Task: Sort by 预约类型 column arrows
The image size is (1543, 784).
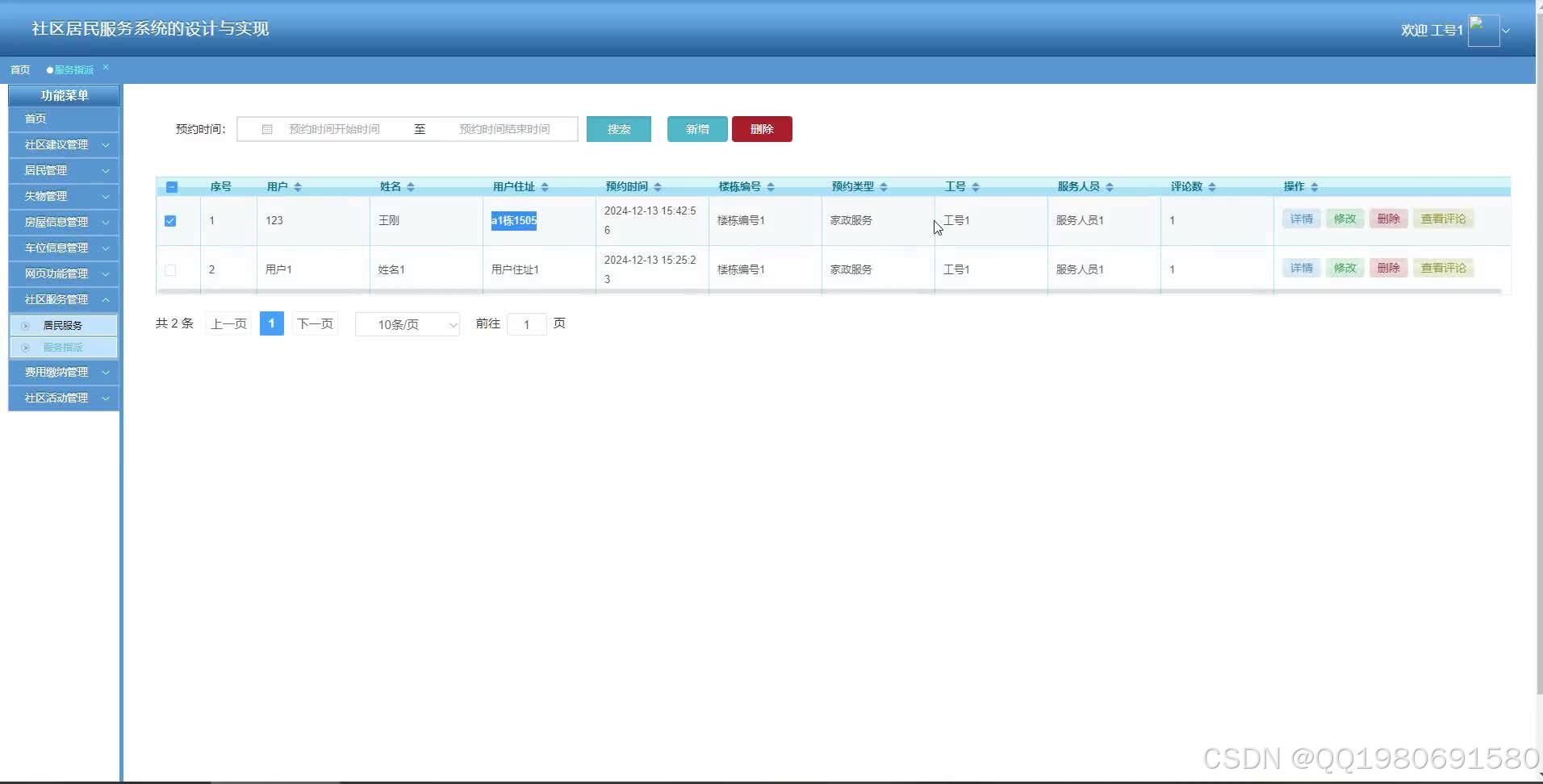Action: coord(884,187)
